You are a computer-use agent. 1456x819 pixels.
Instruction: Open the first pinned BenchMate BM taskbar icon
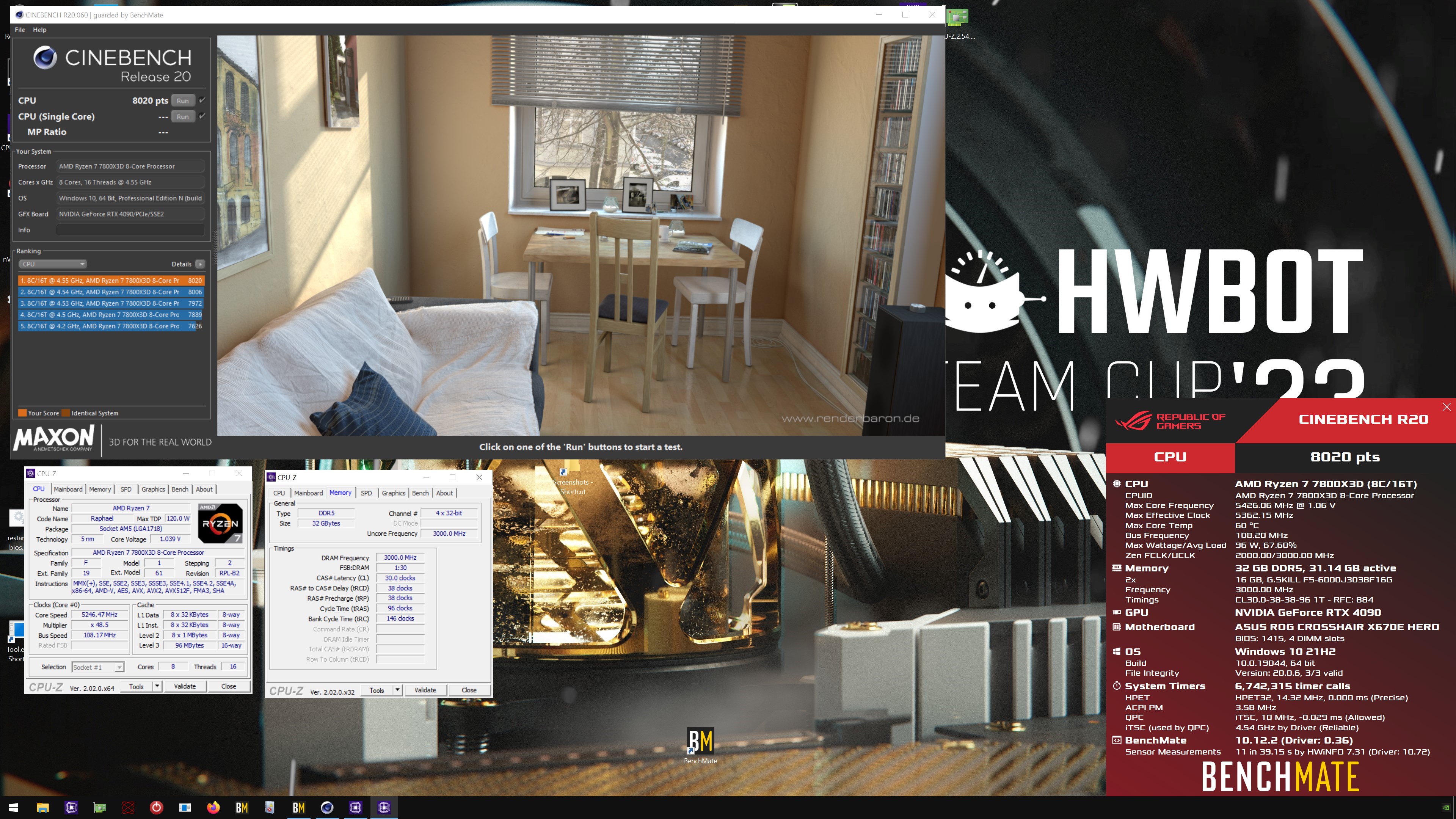point(242,807)
